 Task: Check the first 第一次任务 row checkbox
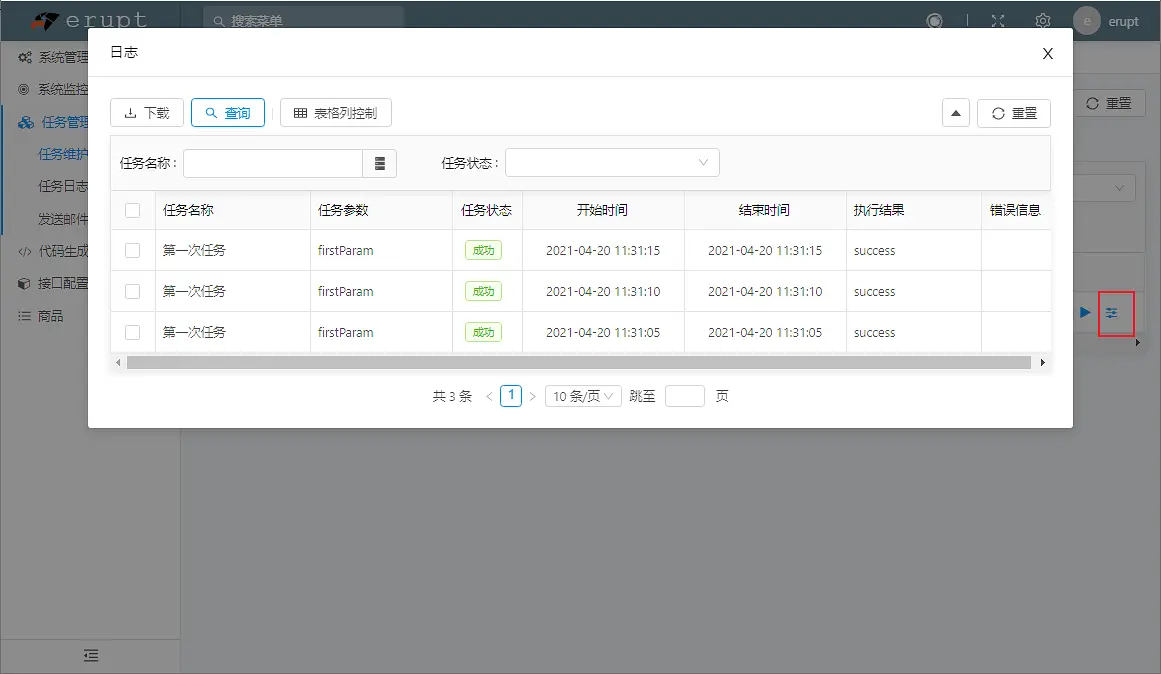point(132,250)
